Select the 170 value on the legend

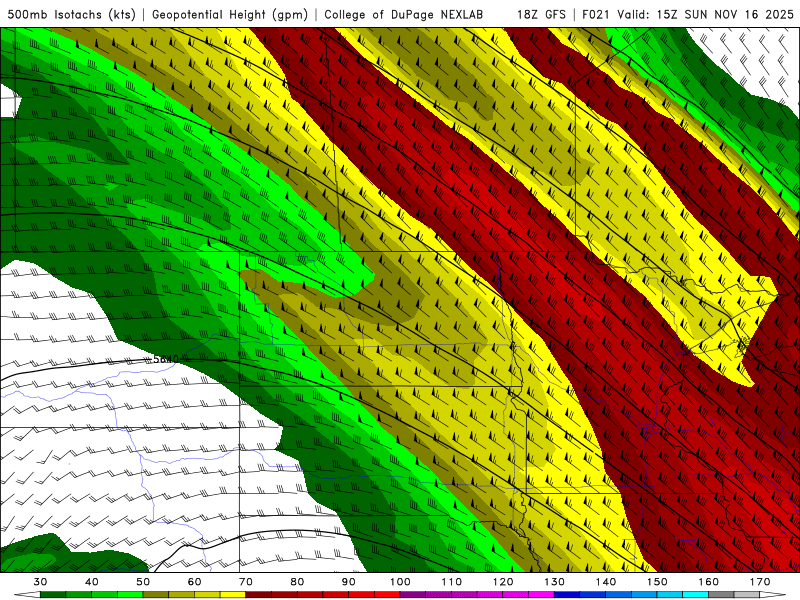click(760, 582)
